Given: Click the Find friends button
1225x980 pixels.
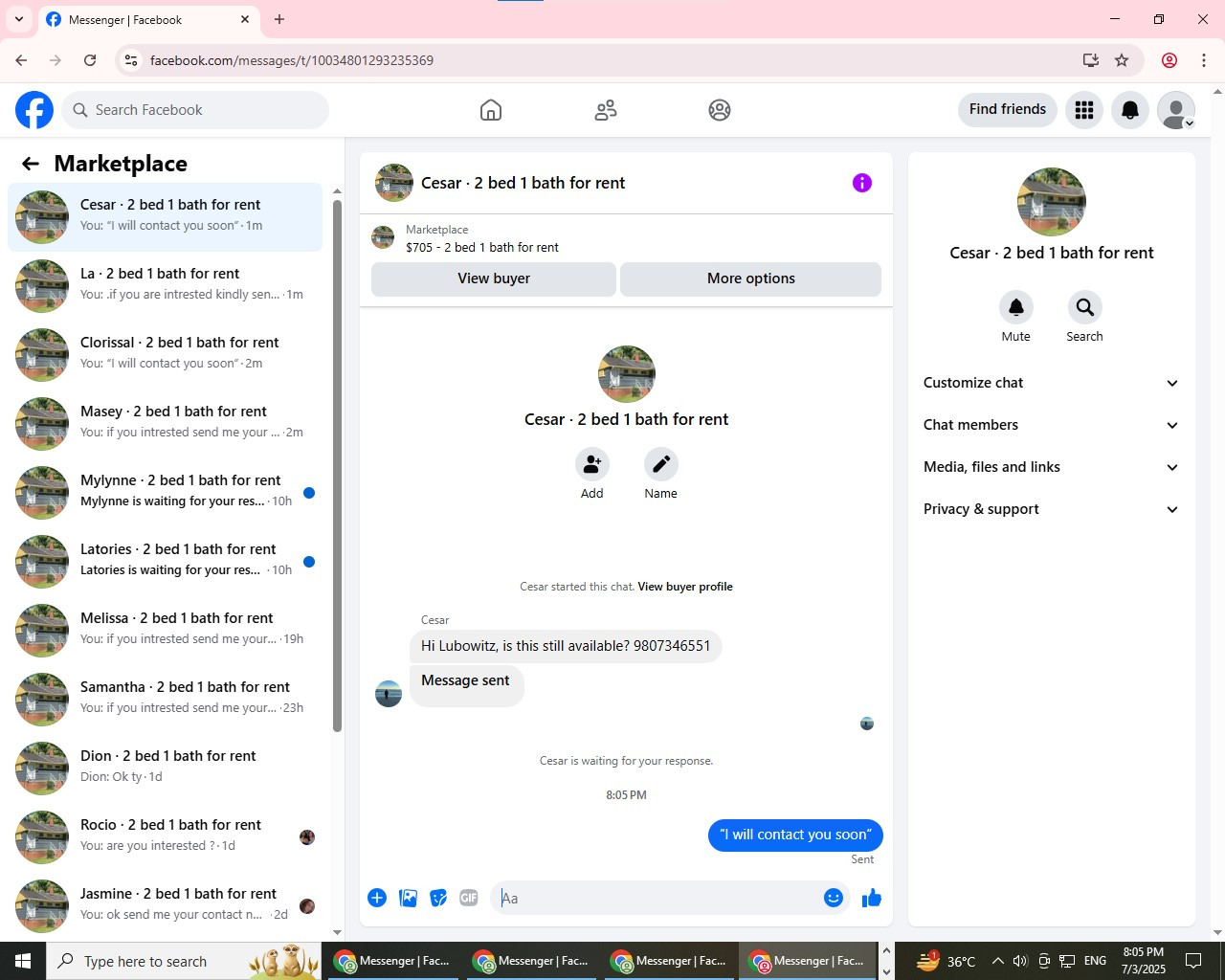Looking at the screenshot, I should [1008, 109].
